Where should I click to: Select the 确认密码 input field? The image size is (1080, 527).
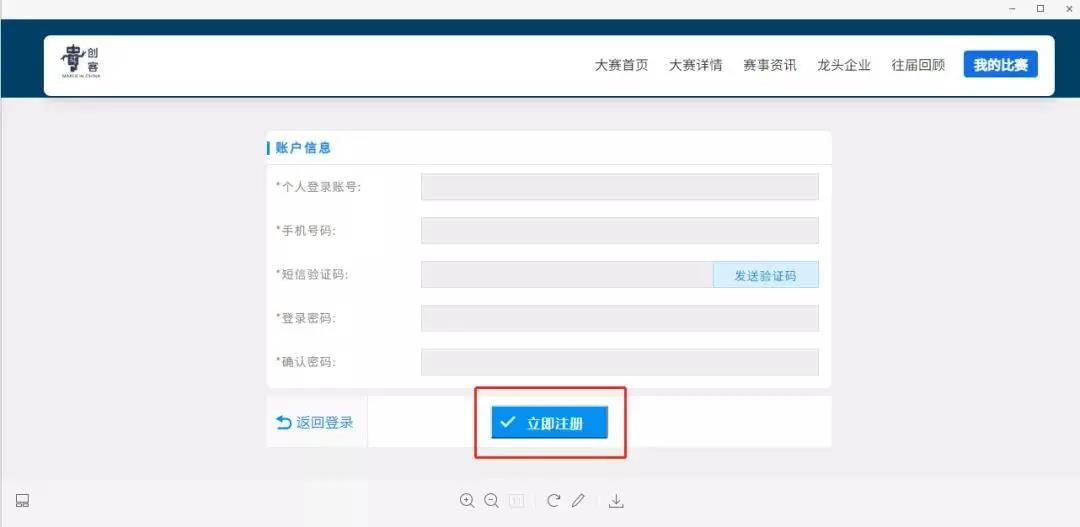coord(619,362)
